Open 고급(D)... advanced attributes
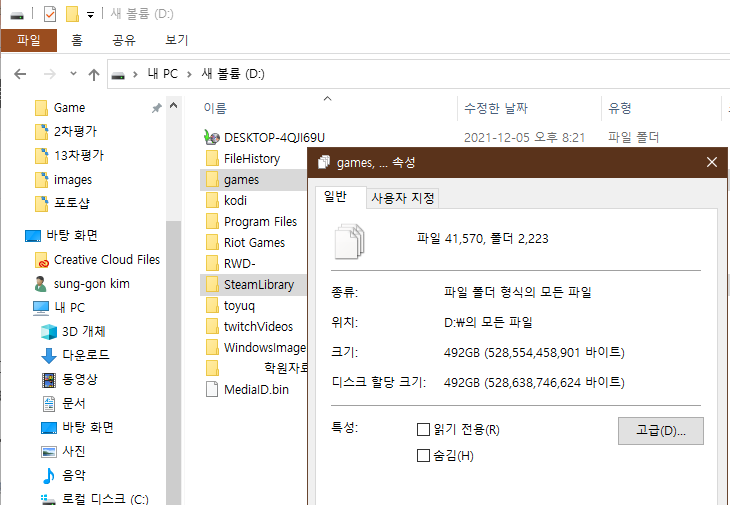The image size is (730, 505). click(x=661, y=431)
